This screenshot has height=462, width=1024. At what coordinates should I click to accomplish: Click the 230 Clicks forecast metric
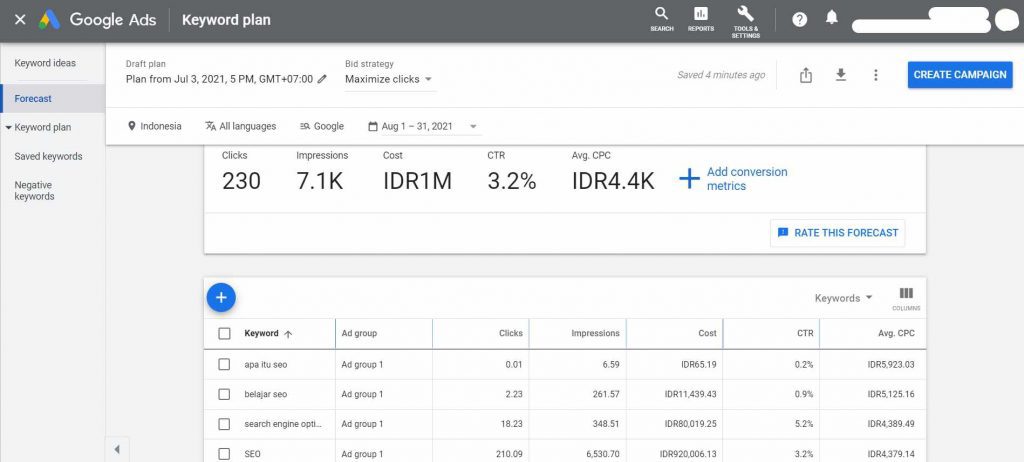tap(241, 181)
